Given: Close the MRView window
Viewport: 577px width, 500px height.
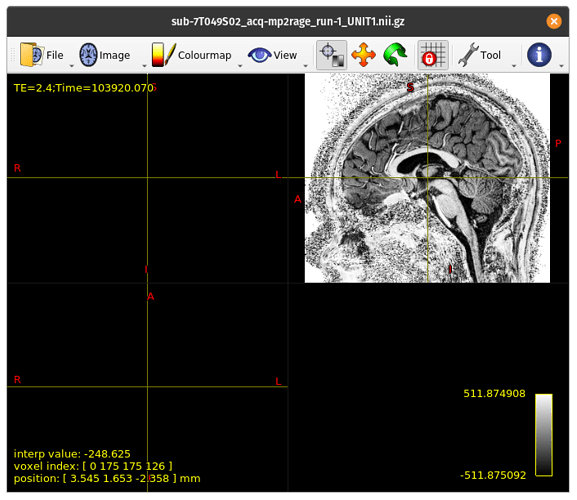Looking at the screenshot, I should pos(553,21).
